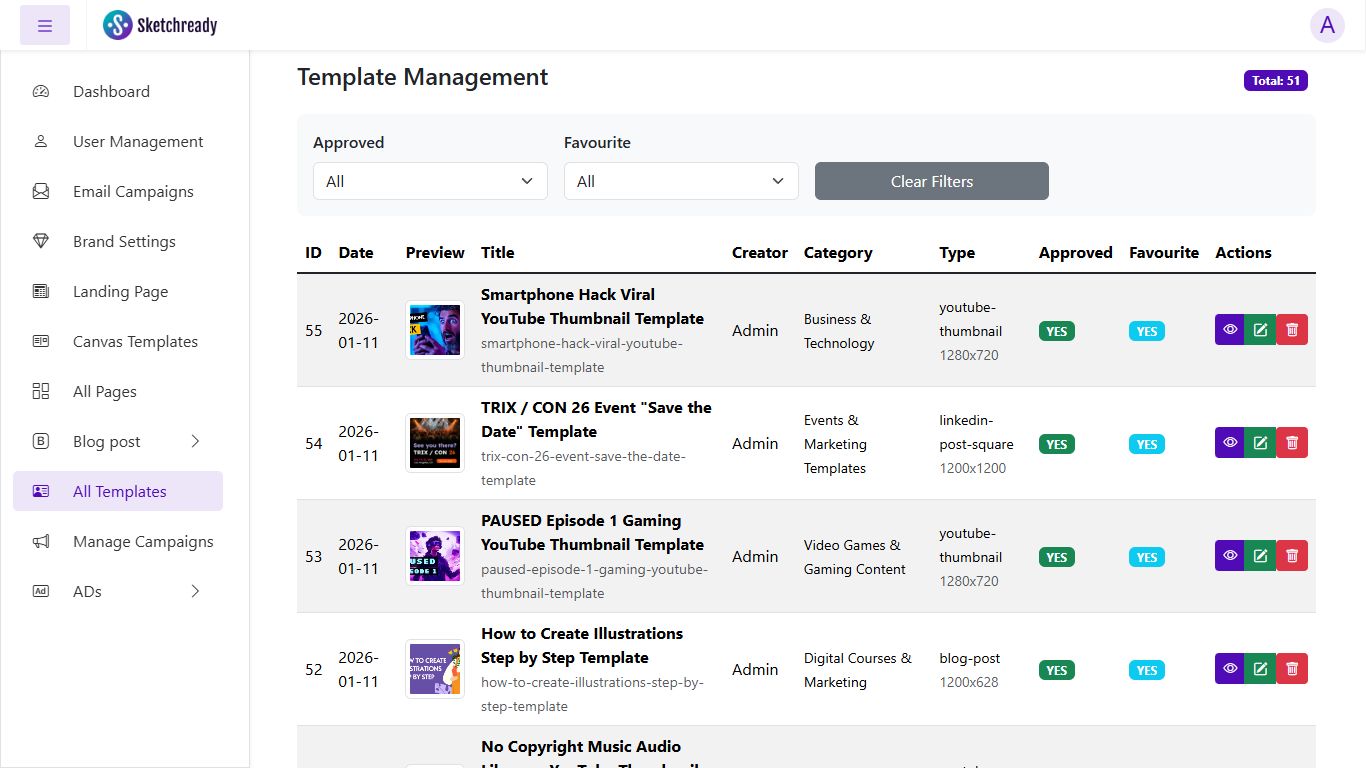The width and height of the screenshot is (1366, 768).
Task: Delete the How to Create Illustrations template
Action: 1292,669
